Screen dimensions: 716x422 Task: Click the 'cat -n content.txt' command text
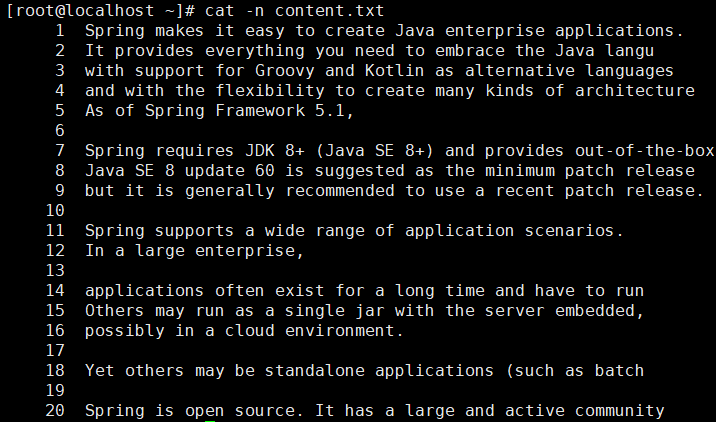click(x=295, y=11)
